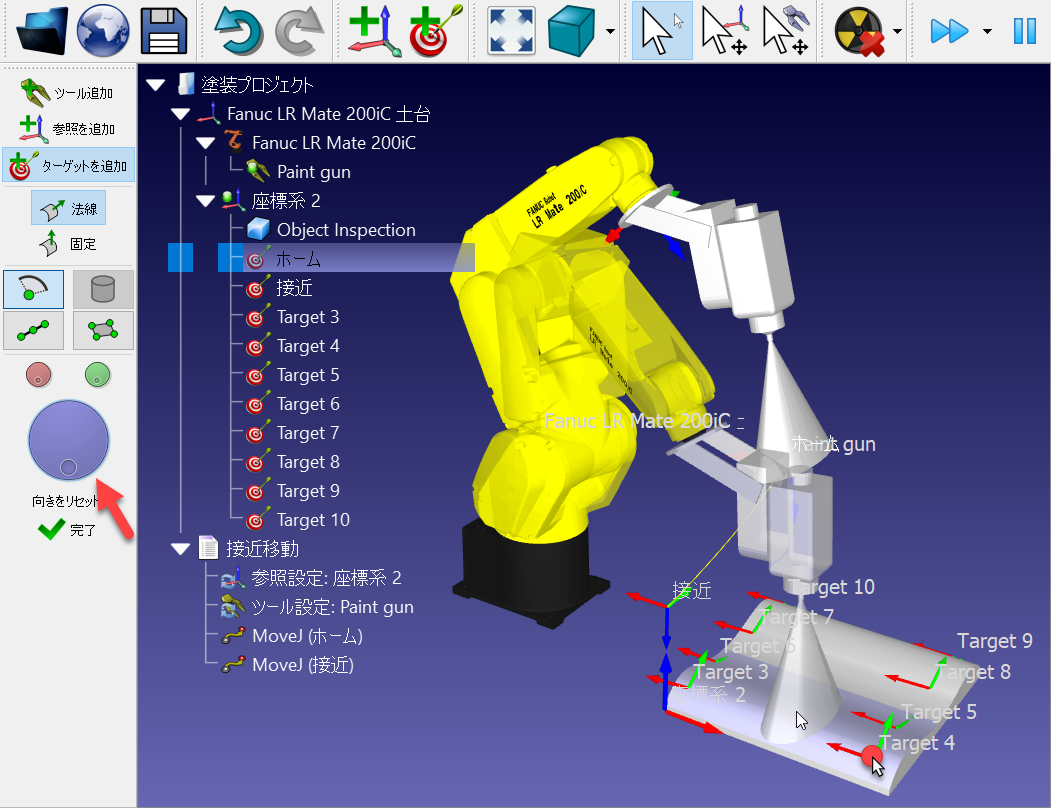1051x808 pixels.
Task: Open file with the folder icon
Action: click(42, 31)
